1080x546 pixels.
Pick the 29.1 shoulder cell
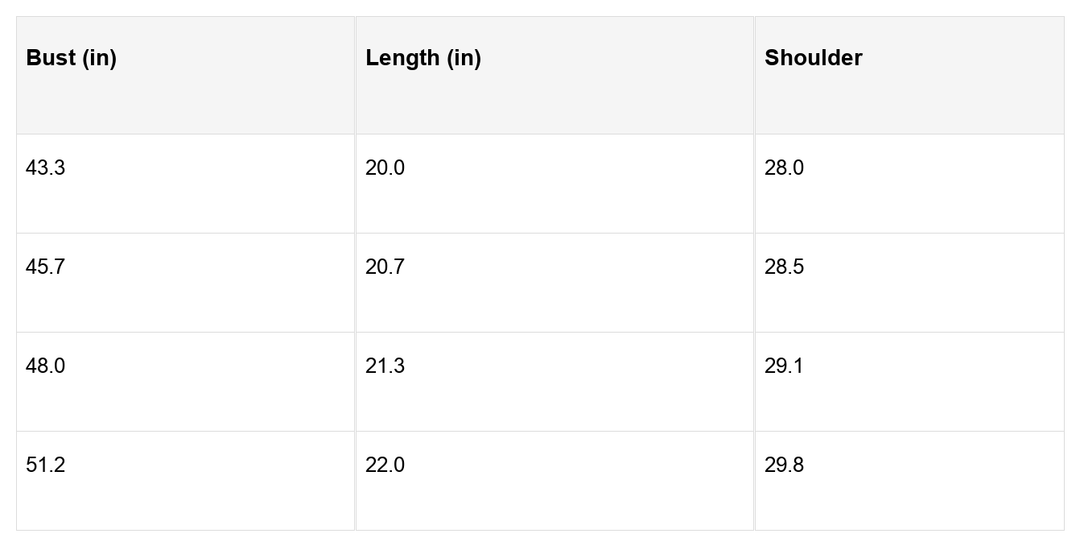(784, 366)
